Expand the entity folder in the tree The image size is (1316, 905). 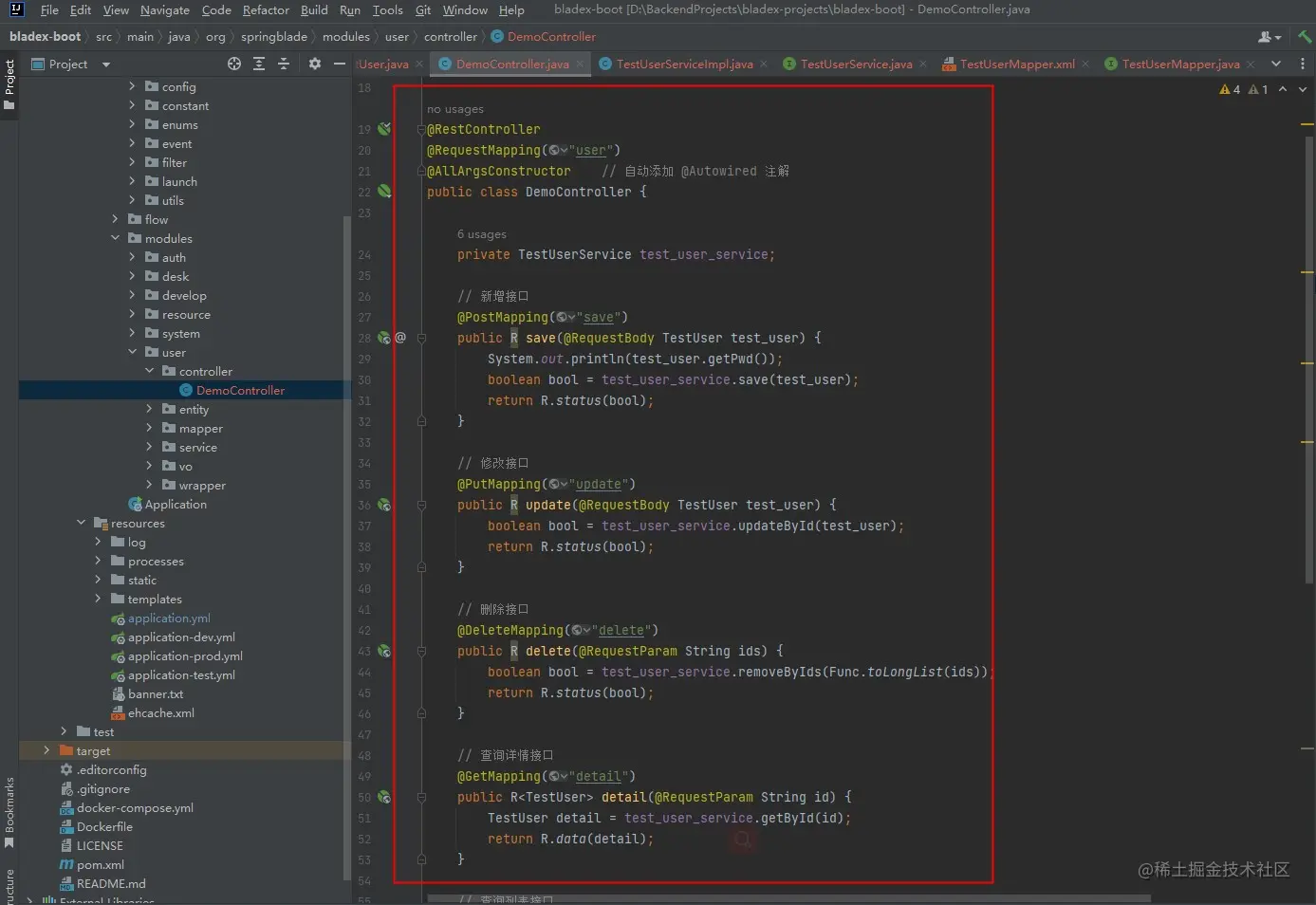click(149, 409)
